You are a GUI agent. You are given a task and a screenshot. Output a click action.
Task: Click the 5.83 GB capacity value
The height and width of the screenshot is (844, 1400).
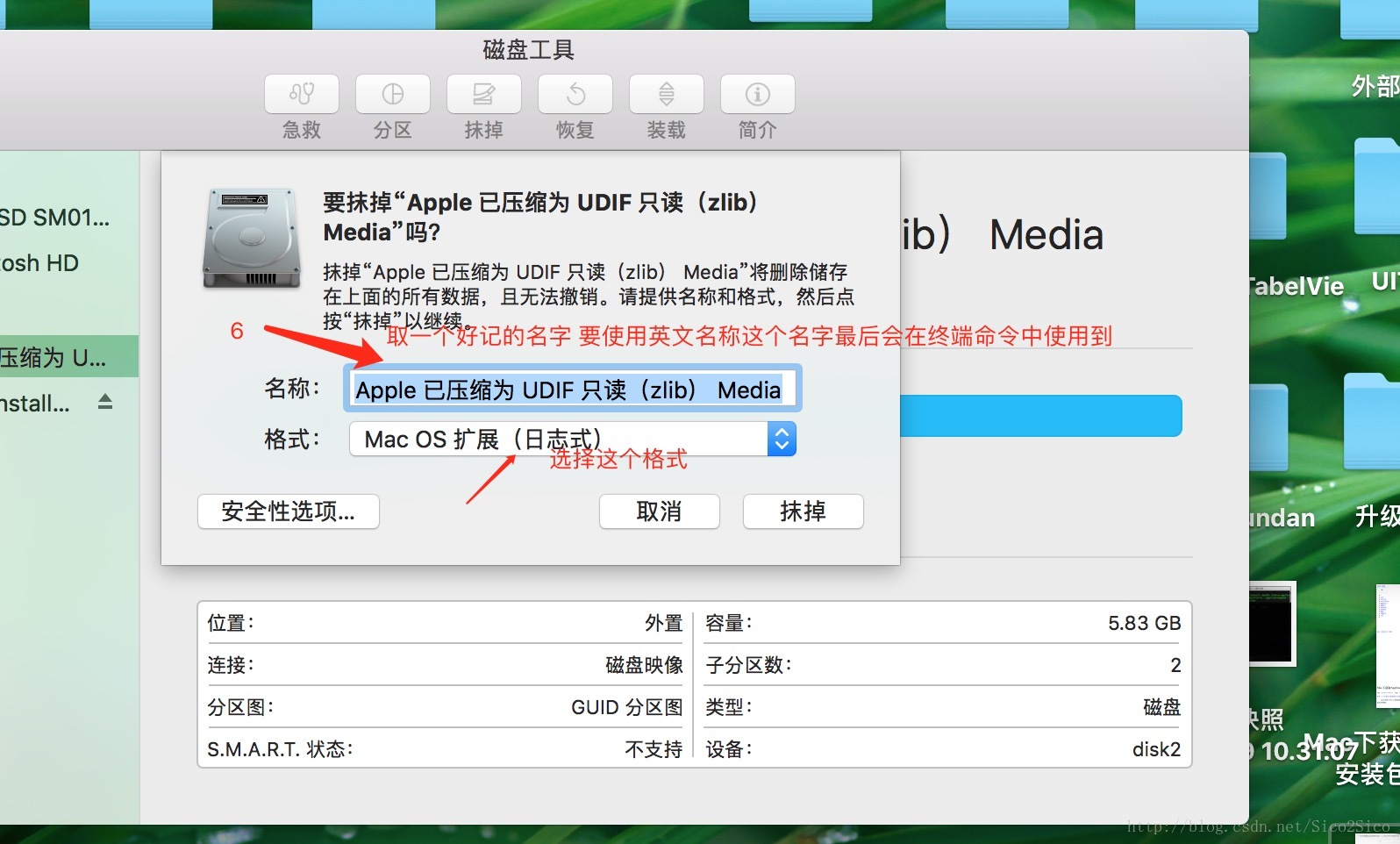(x=1144, y=623)
